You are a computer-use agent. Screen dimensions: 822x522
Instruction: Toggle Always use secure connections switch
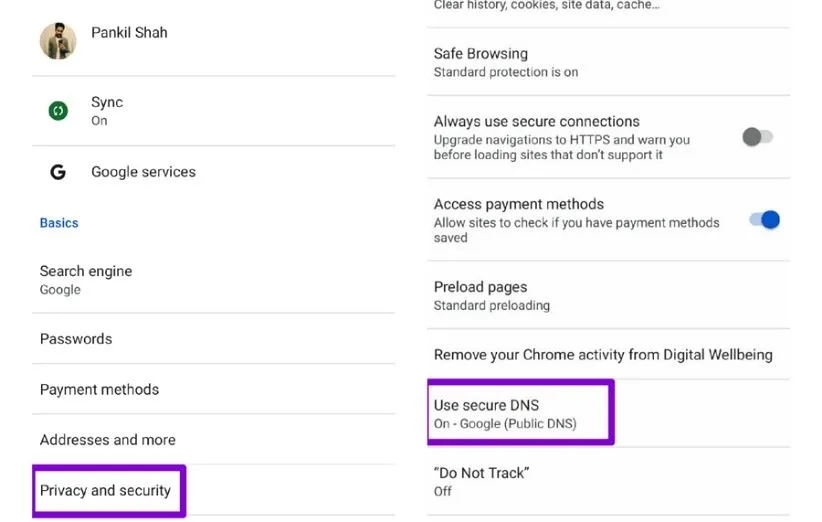coord(757,138)
